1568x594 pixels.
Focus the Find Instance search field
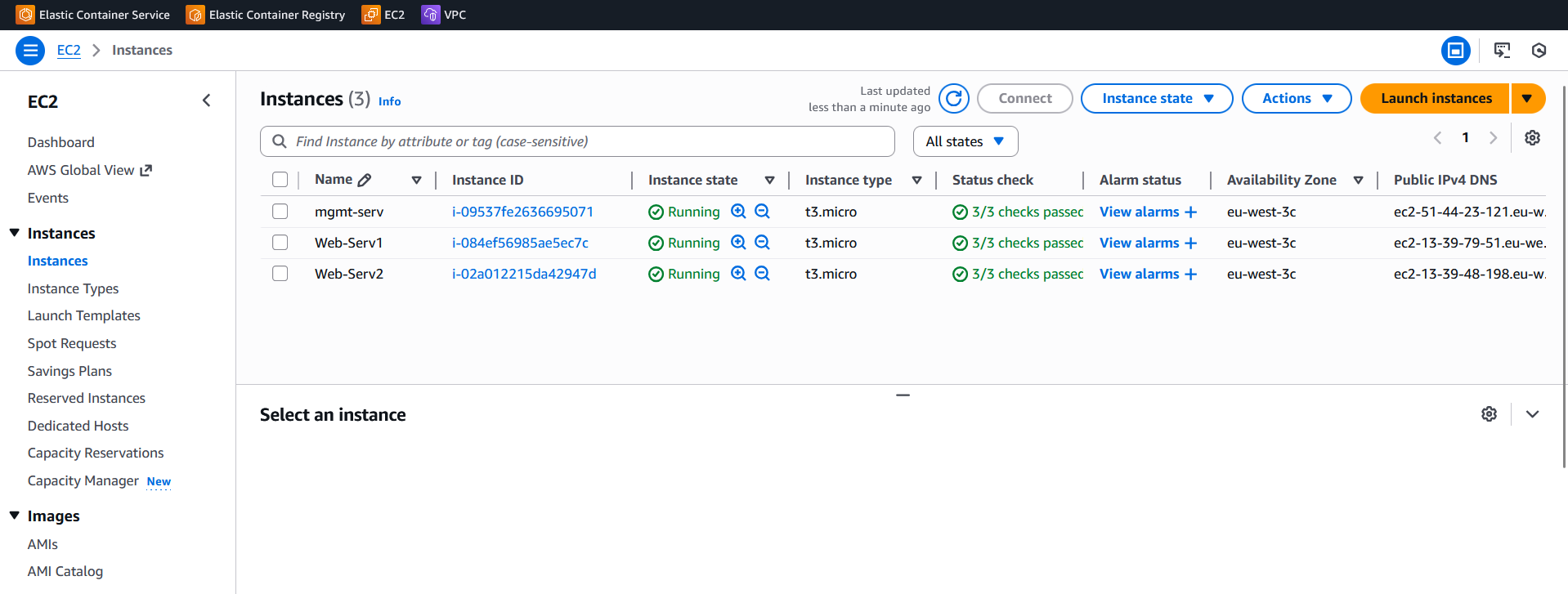coord(577,141)
